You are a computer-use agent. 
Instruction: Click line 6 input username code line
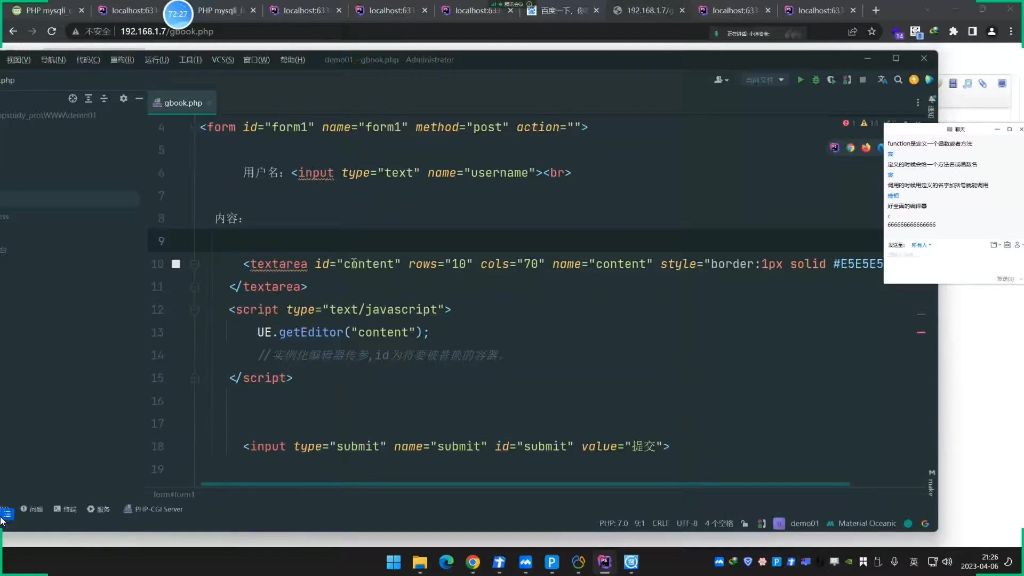407,173
